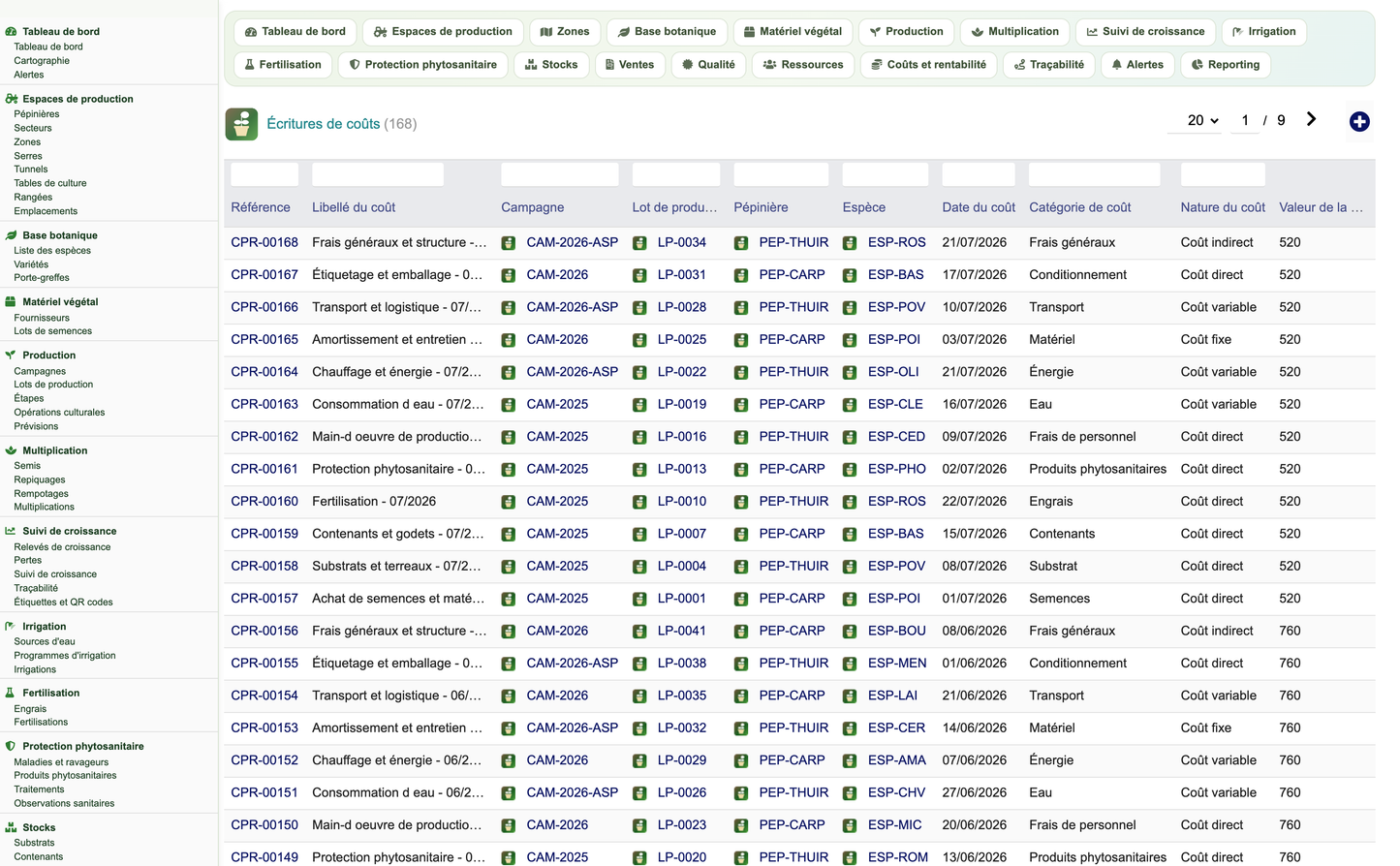Click the sidebar Espaces de production icon
This screenshot has width=1400, height=866.
pos(11,99)
